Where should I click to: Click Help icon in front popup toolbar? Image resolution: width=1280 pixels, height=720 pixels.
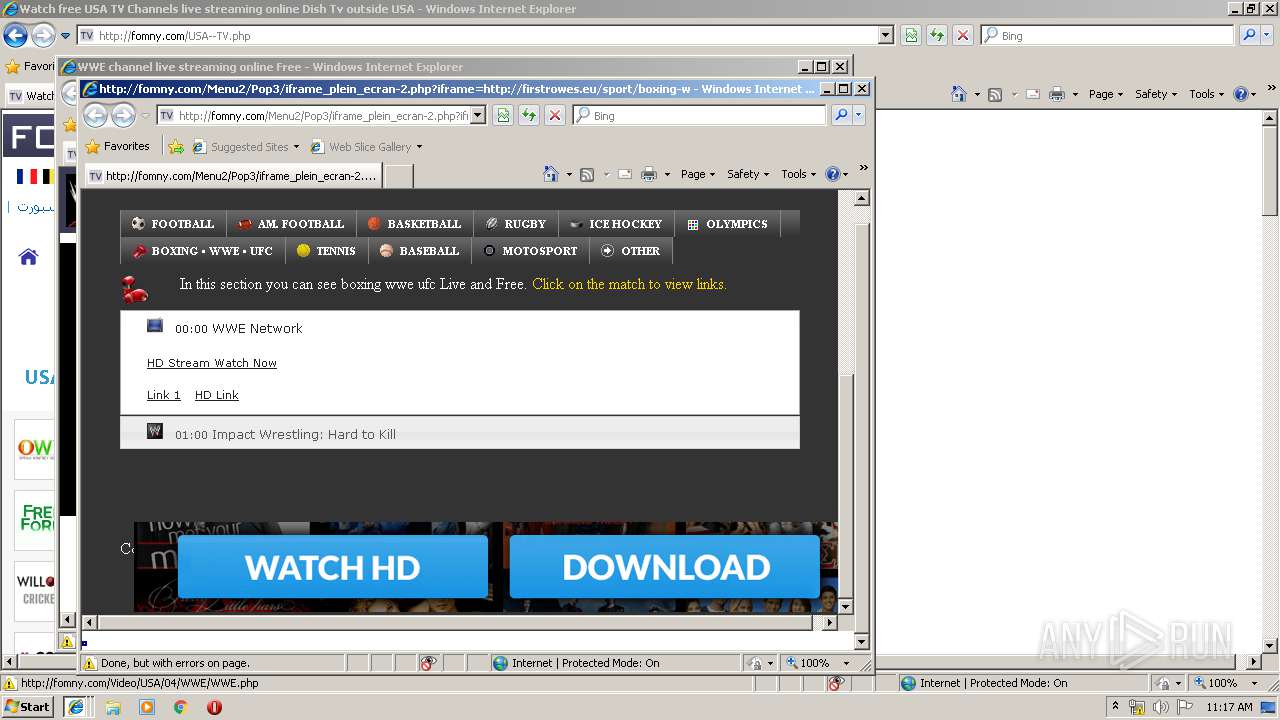click(x=833, y=174)
